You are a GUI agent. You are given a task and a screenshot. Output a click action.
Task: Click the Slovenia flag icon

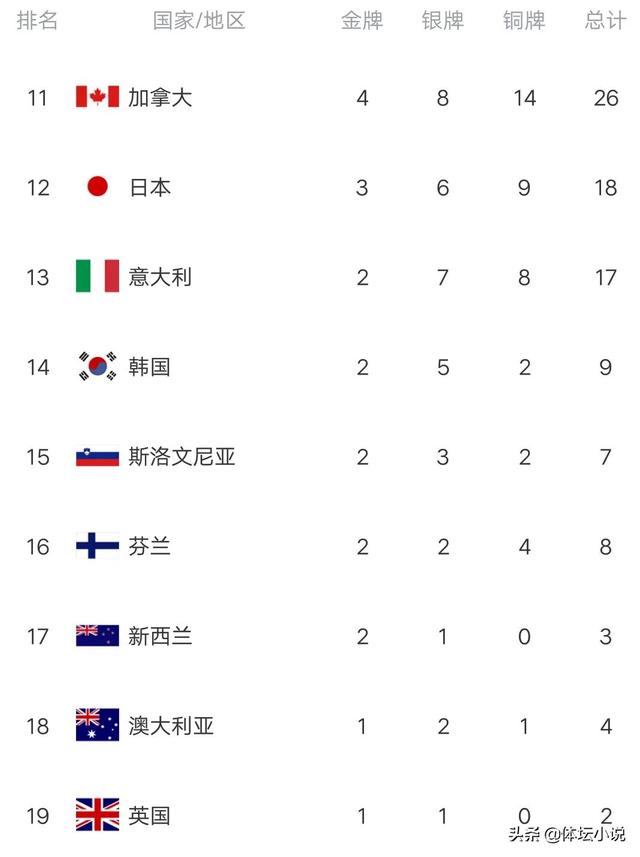point(97,457)
